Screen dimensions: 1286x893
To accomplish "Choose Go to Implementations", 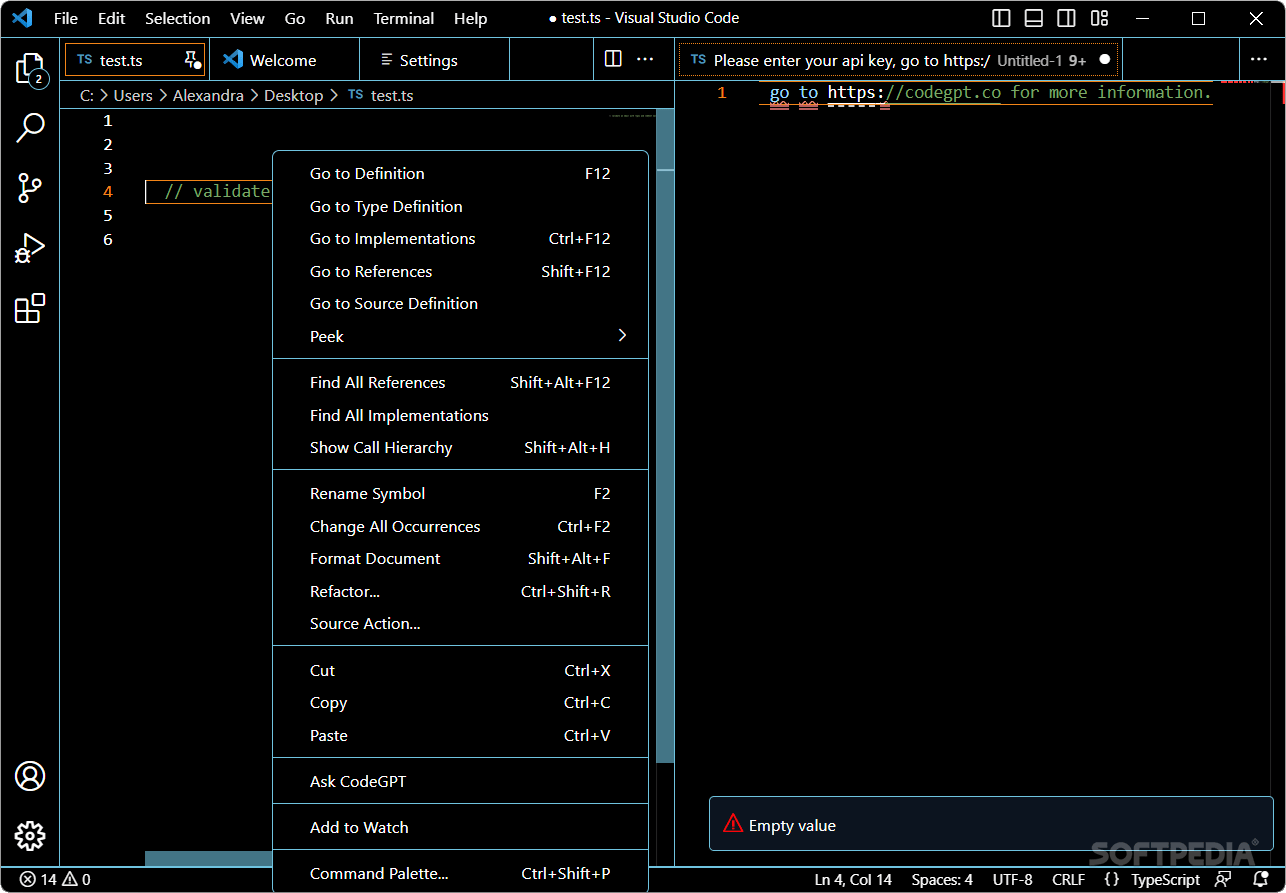I will click(460, 238).
